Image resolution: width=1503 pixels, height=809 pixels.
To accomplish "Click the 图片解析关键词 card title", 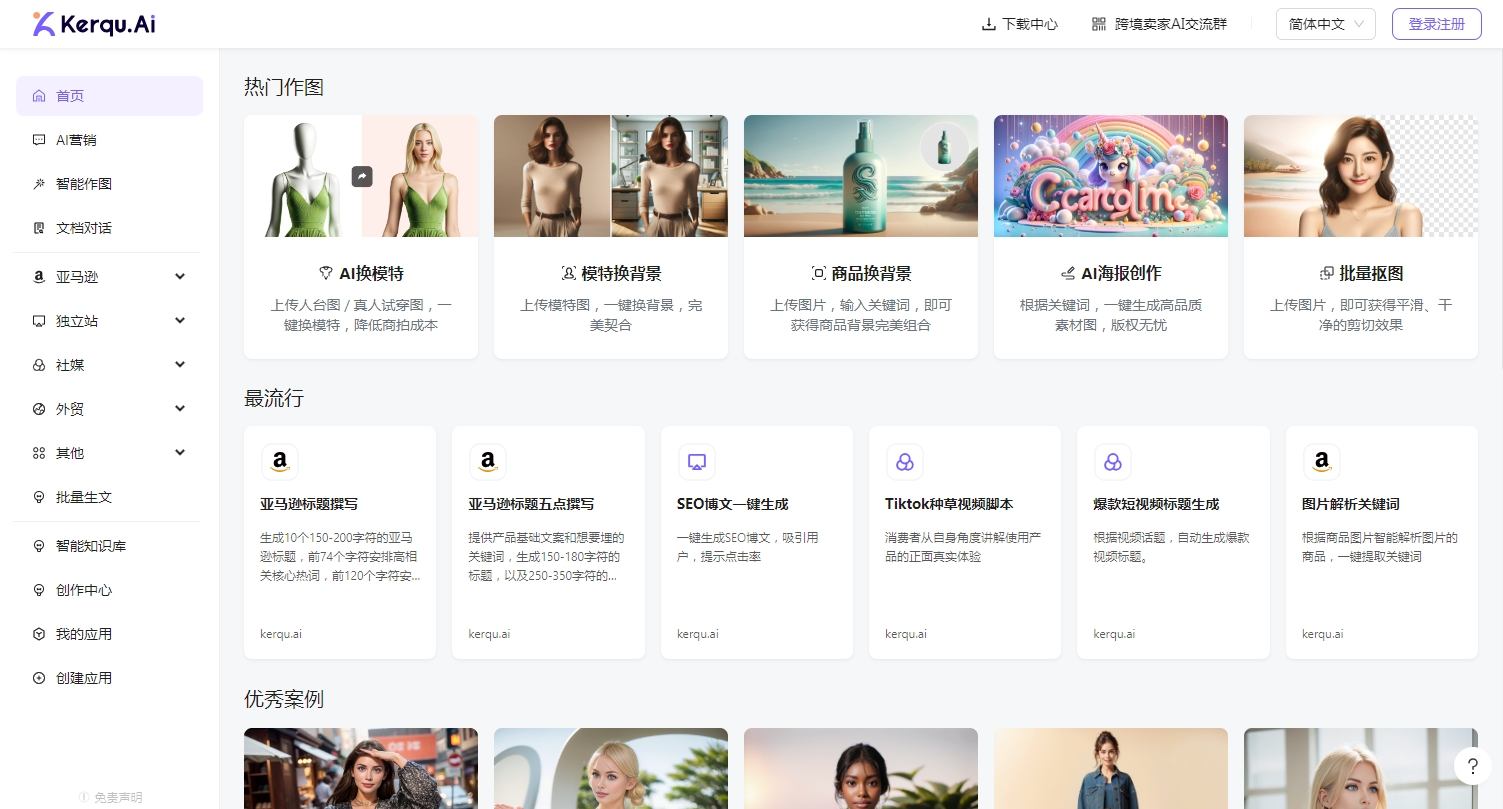I will coord(1351,504).
